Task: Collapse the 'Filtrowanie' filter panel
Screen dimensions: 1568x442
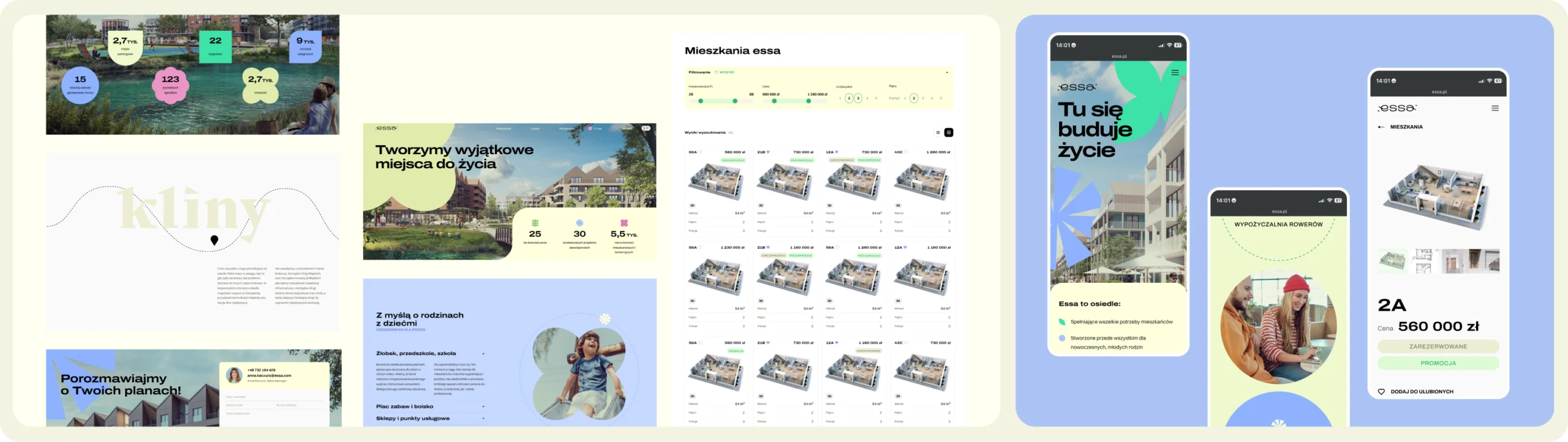Action: click(947, 72)
